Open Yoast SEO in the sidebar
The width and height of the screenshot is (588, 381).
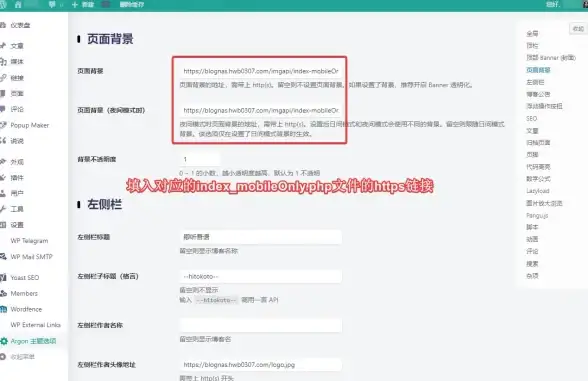click(x=25, y=278)
